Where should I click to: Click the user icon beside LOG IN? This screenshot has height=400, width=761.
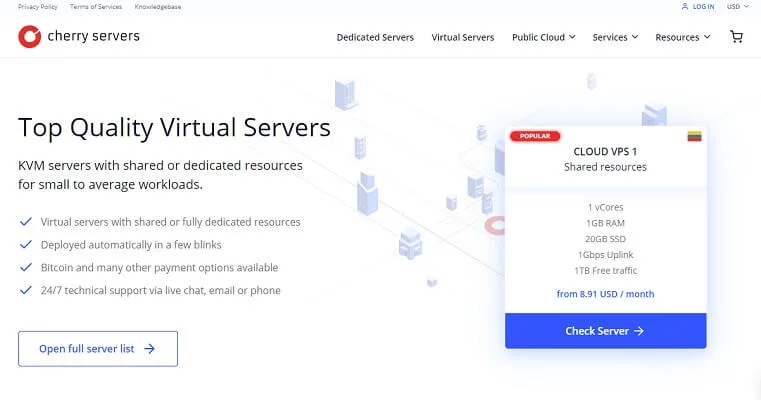tap(685, 6)
